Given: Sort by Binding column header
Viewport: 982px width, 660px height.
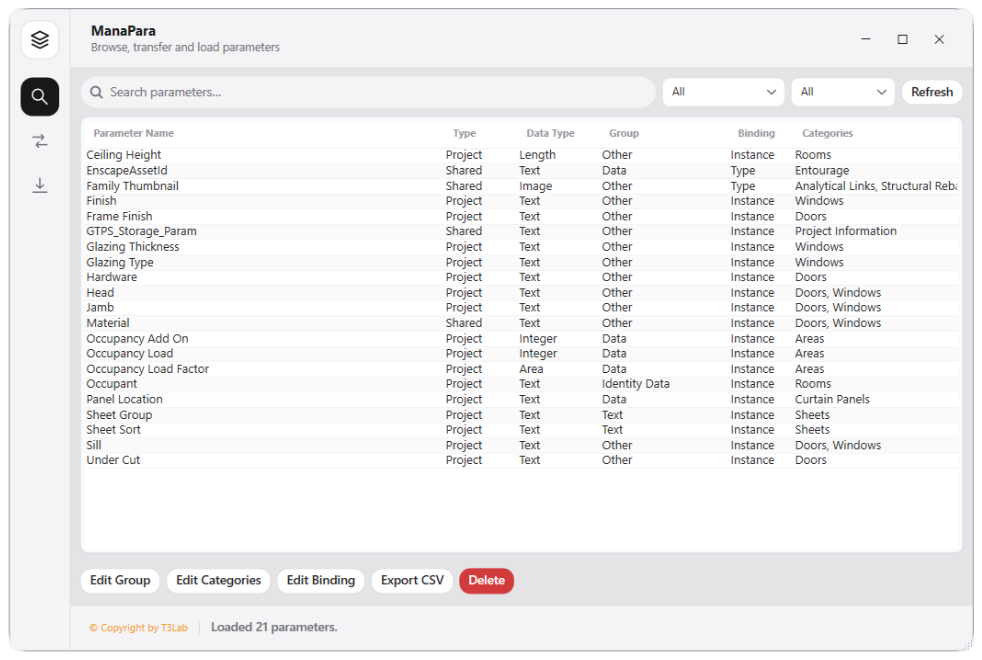Looking at the screenshot, I should 756,133.
